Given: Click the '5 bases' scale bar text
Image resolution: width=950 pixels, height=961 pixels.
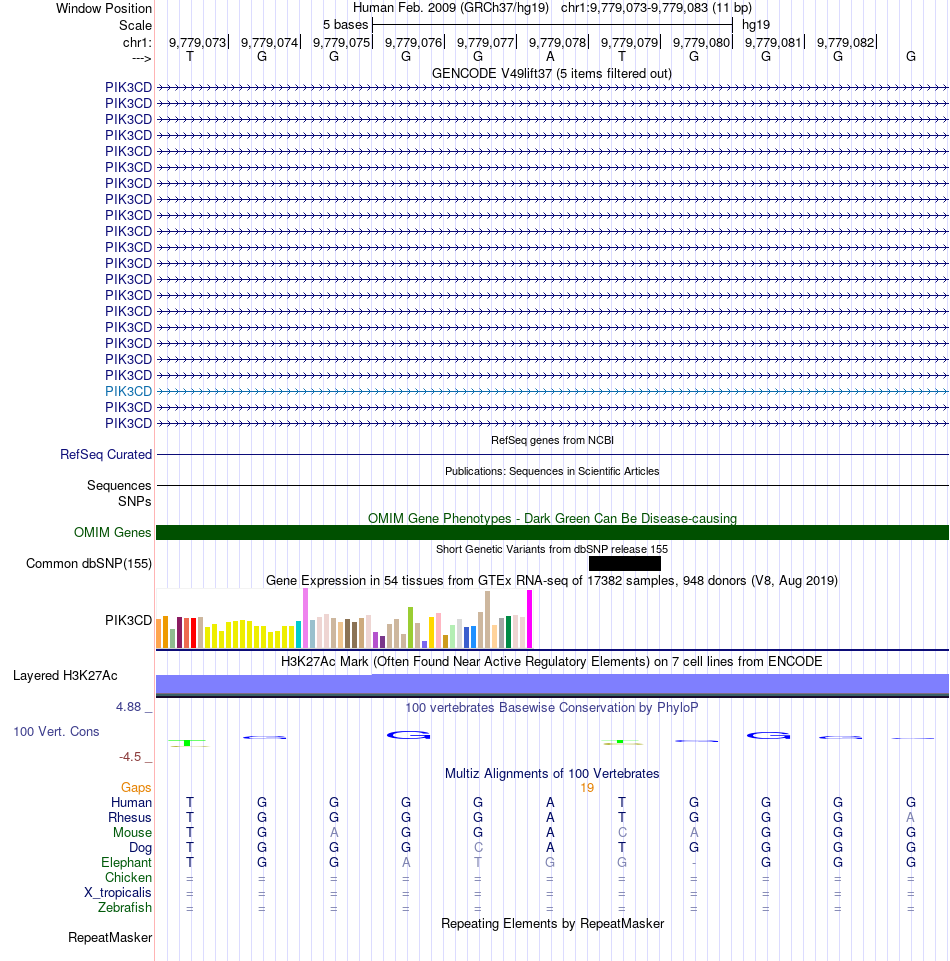Looking at the screenshot, I should (346, 25).
